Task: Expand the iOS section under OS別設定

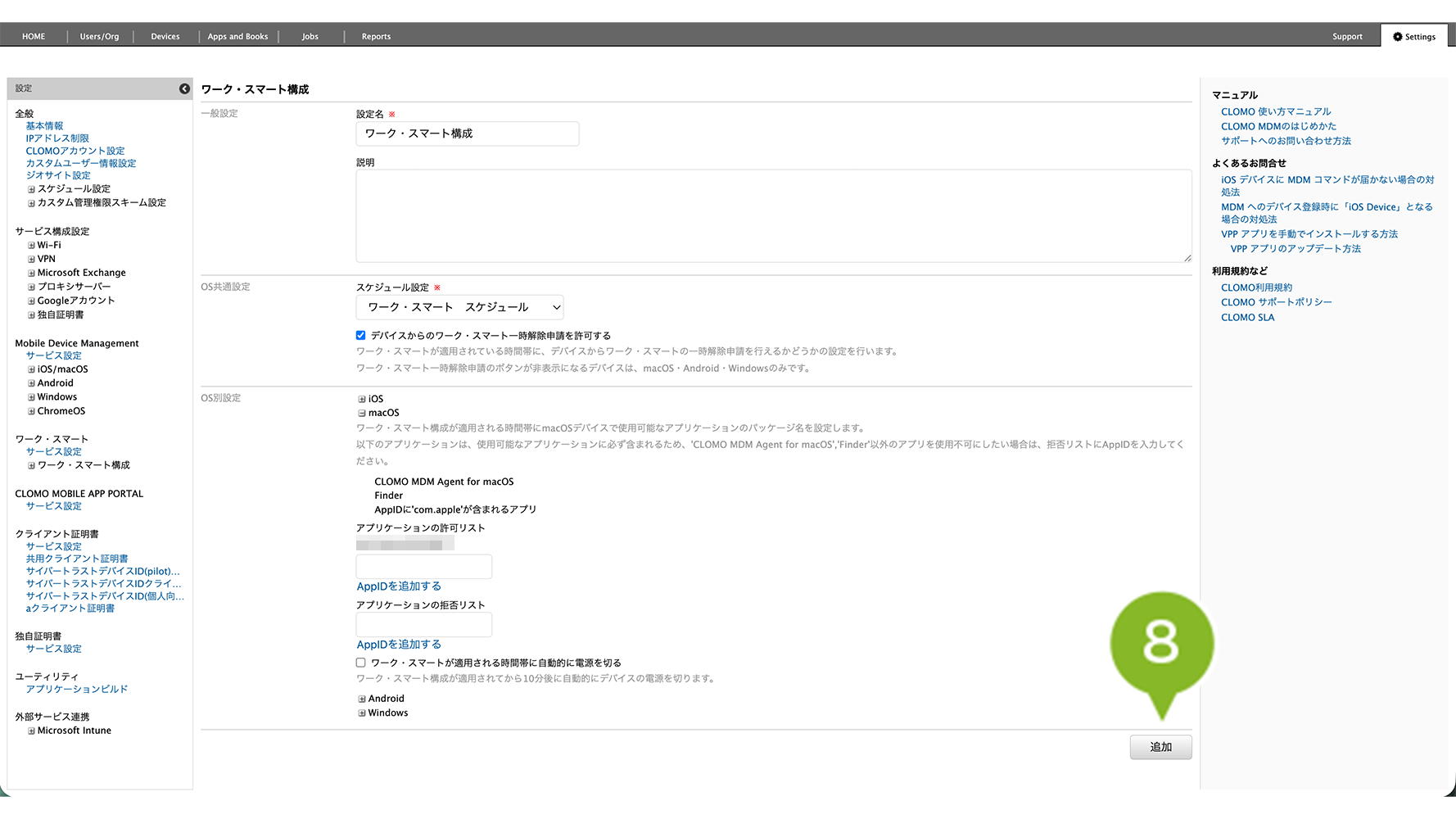Action: click(362, 400)
